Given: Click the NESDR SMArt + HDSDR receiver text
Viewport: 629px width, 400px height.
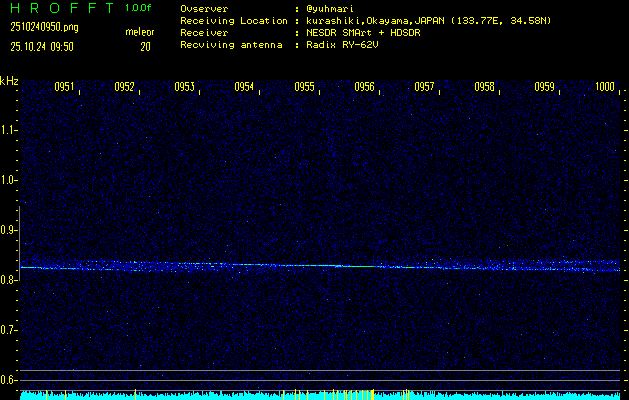Looking at the screenshot, I should pyautogui.click(x=365, y=32).
